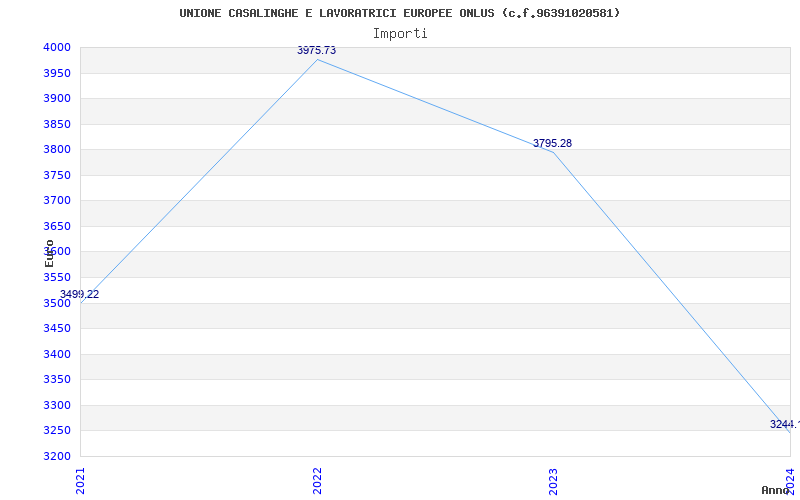Click the 3975.73 data label
The image size is (800, 500).
[x=316, y=50]
